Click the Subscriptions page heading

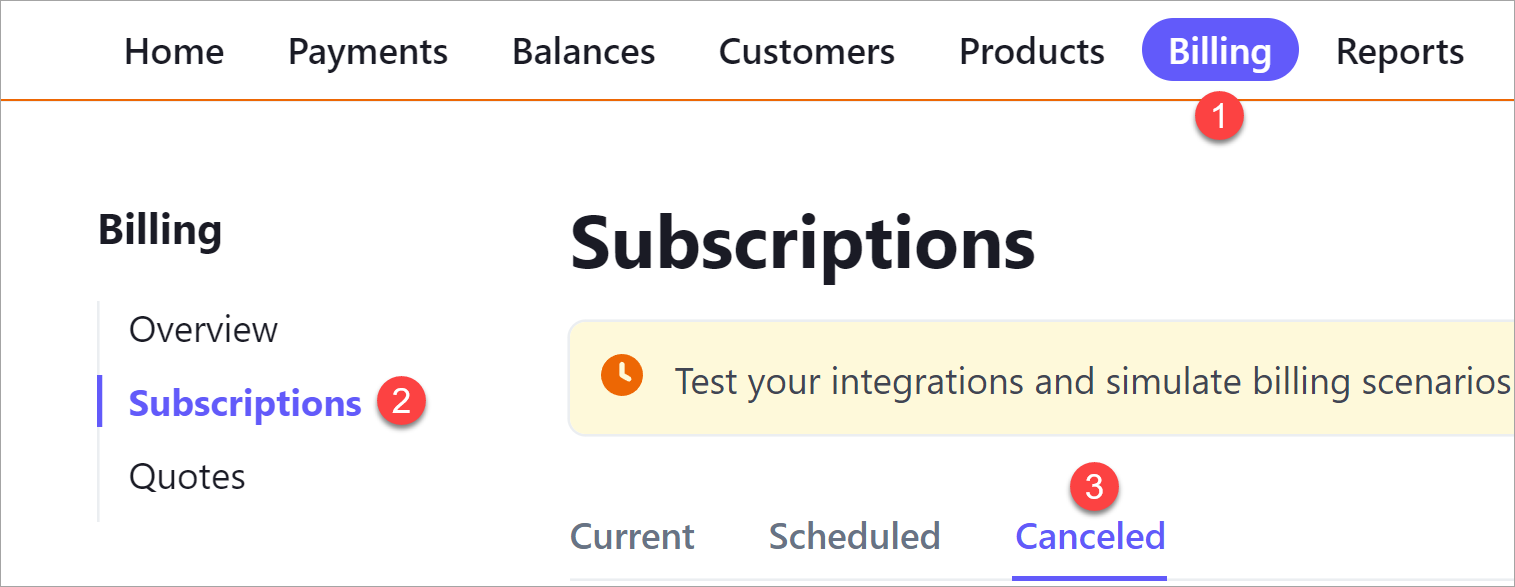[x=802, y=245]
